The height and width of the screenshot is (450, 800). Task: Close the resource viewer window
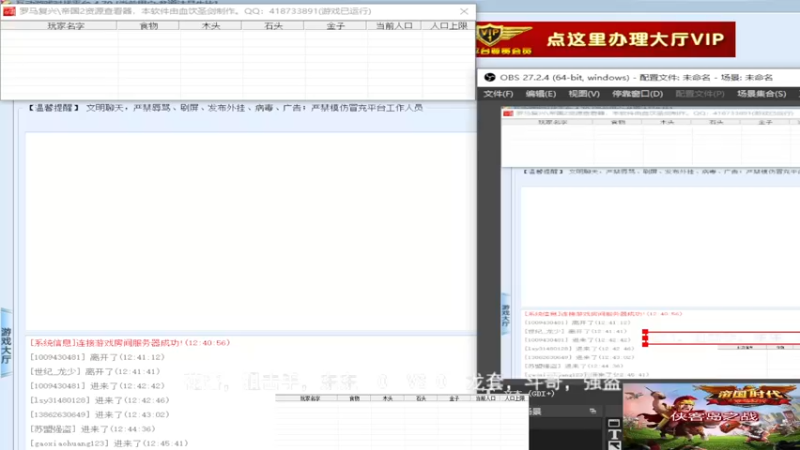(x=464, y=11)
